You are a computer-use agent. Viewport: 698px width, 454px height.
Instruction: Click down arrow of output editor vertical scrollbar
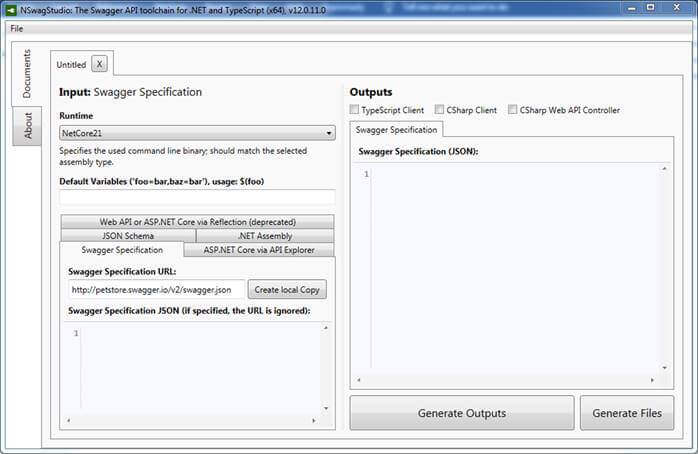click(664, 368)
